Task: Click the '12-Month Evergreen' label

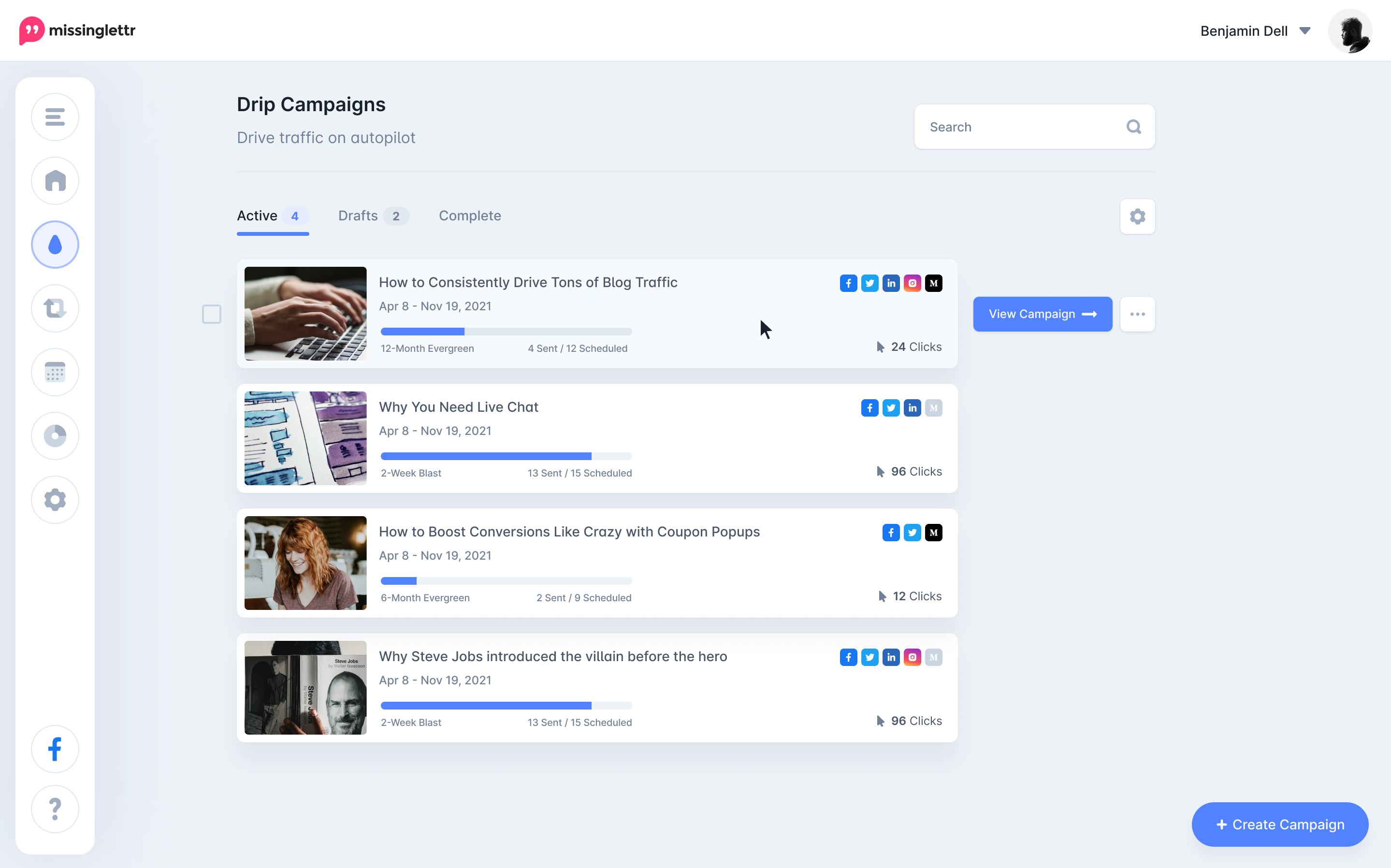Action: click(x=427, y=348)
